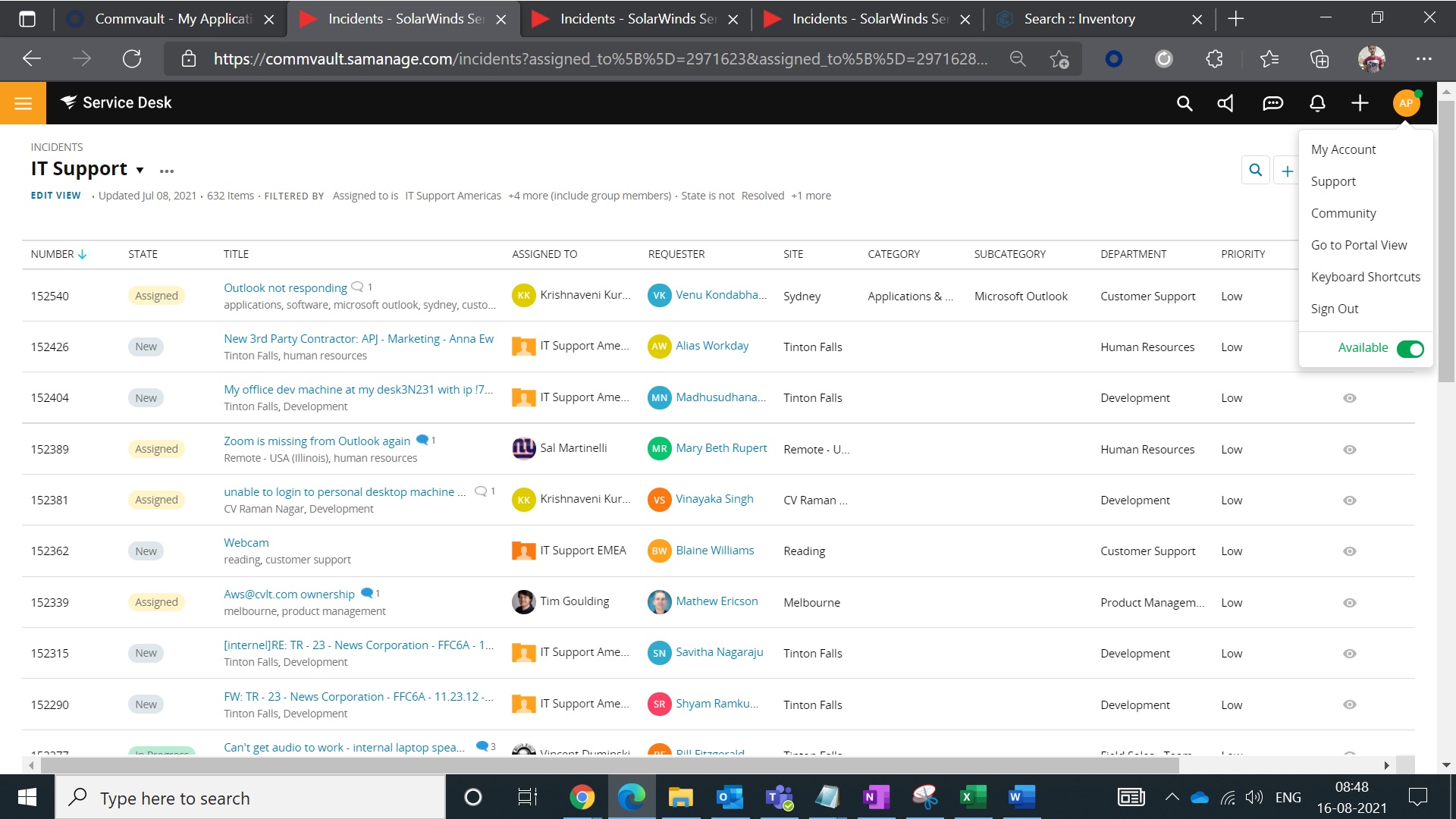Image resolution: width=1456 pixels, height=819 pixels.
Task: Click eye icon on Webcam incident row
Action: (1349, 551)
